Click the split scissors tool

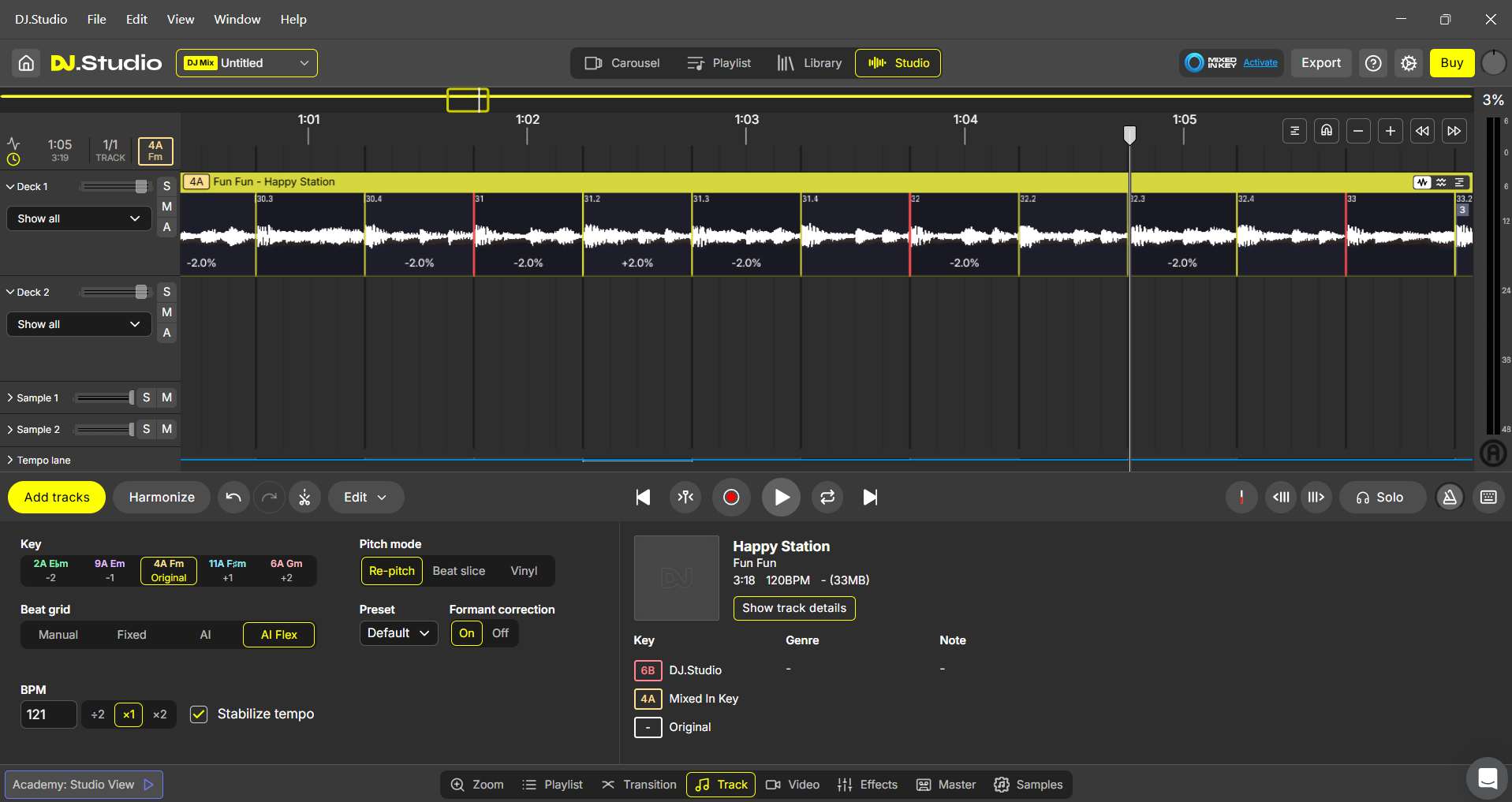tap(304, 498)
